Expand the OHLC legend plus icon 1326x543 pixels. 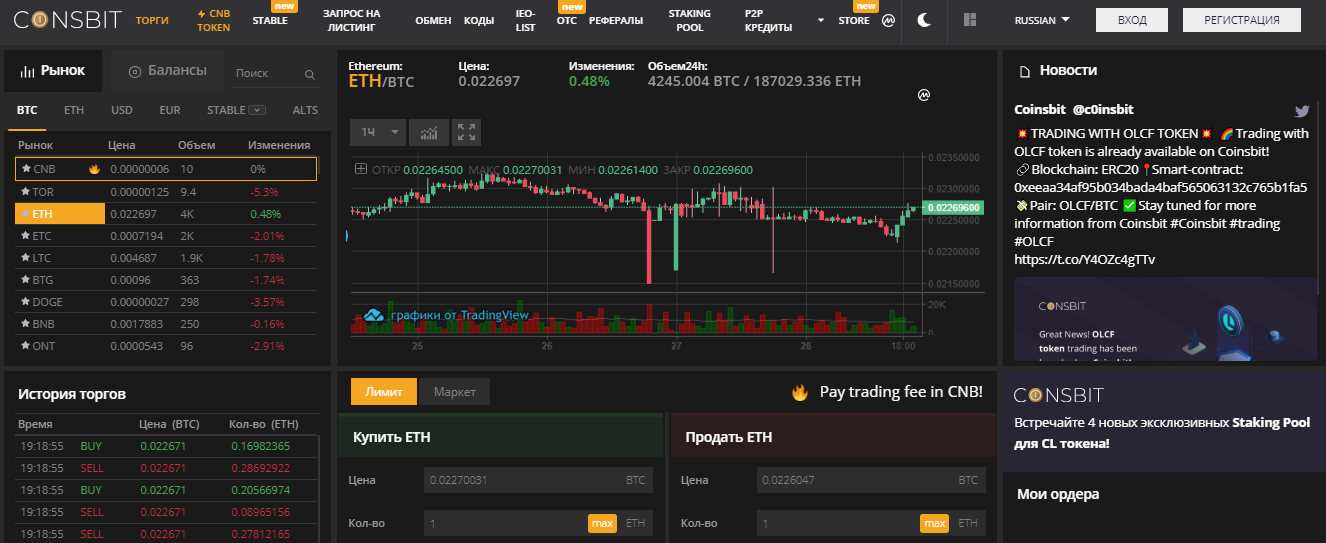[x=361, y=170]
